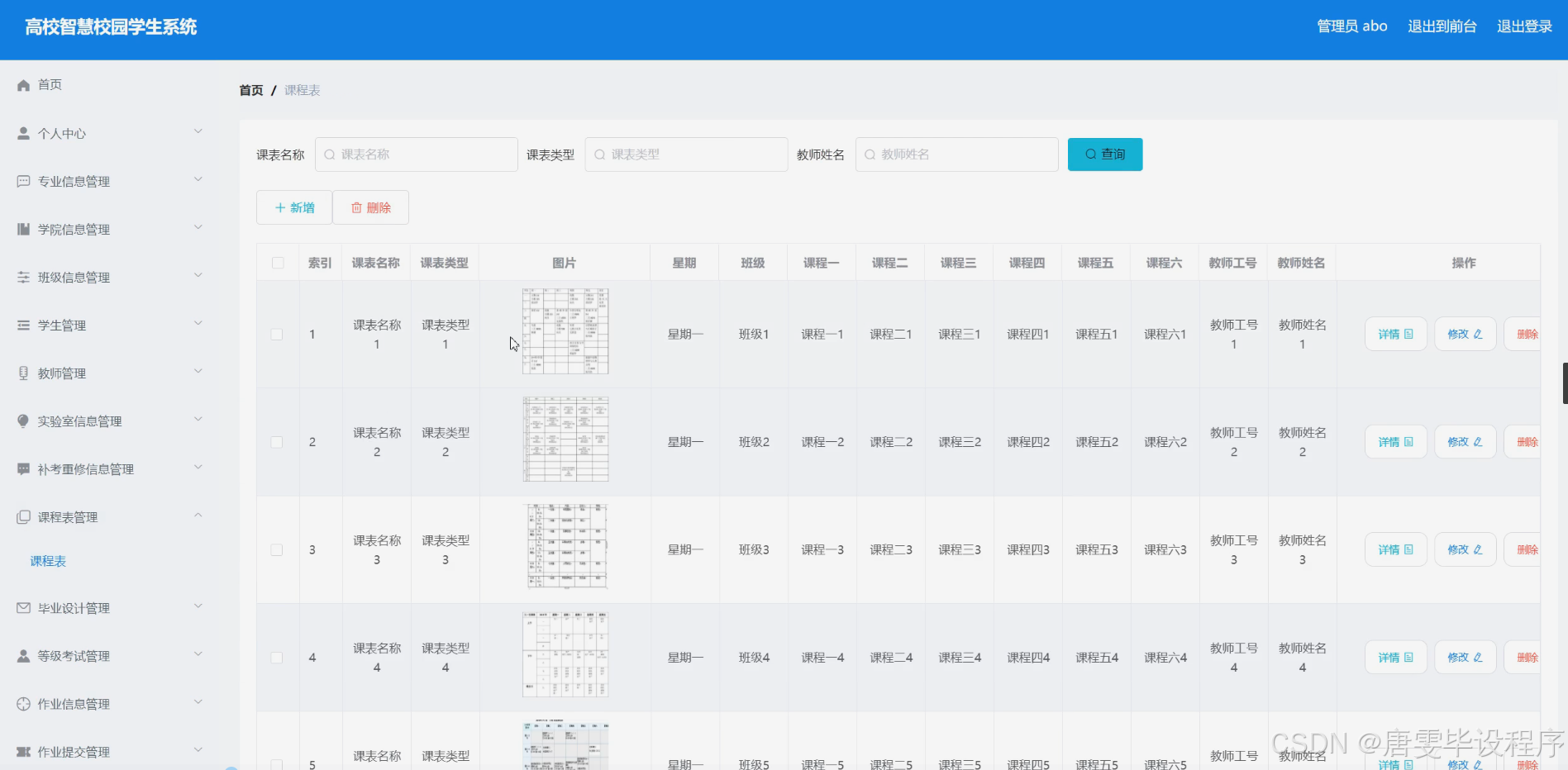This screenshot has height=770, width=1568.
Task: Expand the 实验室信息管理 chevron
Action: [x=198, y=419]
